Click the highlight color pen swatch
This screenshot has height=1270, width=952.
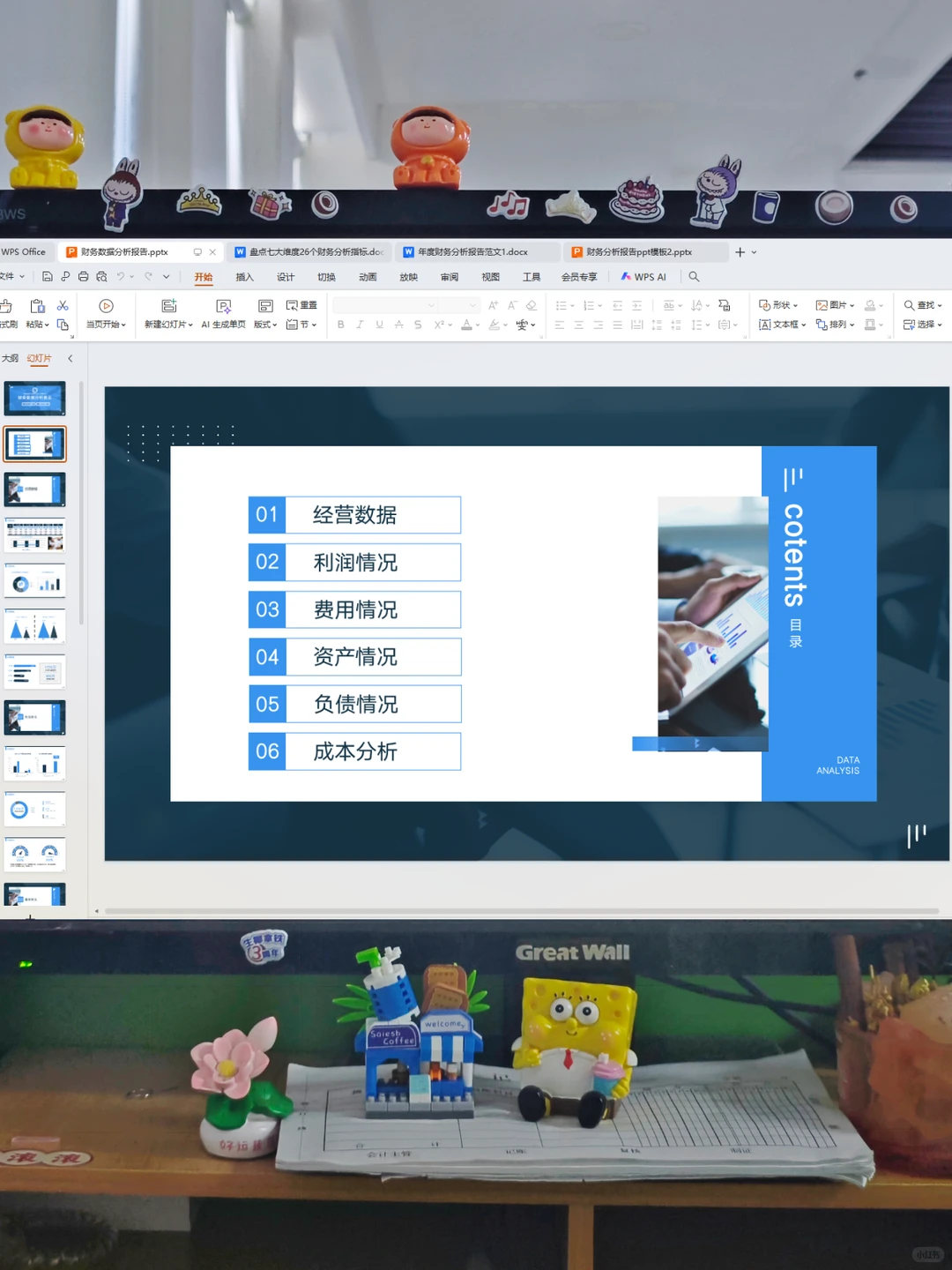494,325
